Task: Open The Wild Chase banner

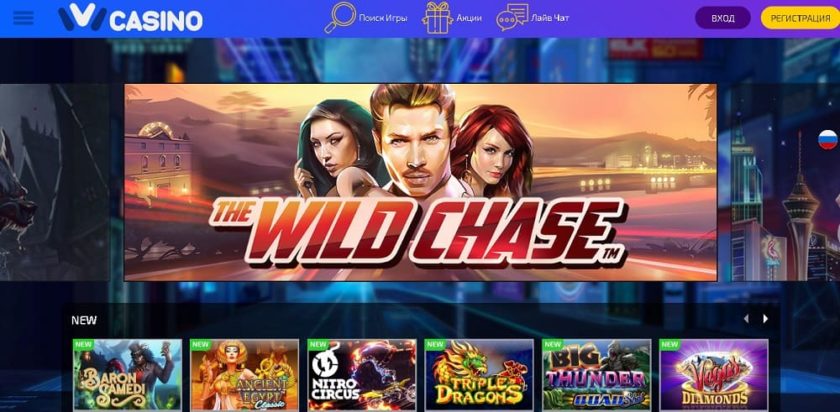Action: tap(421, 182)
